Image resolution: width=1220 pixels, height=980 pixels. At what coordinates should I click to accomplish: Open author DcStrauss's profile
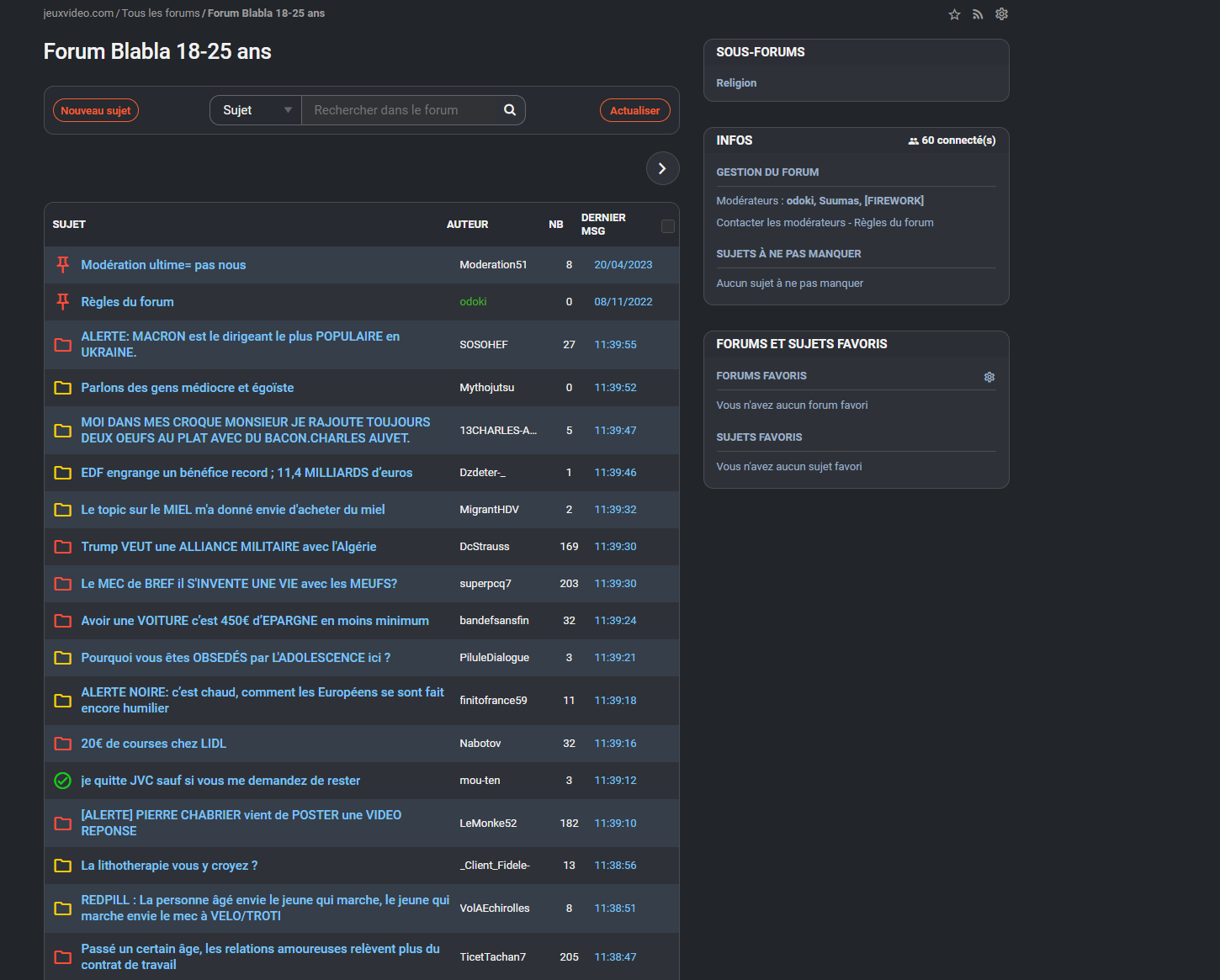coord(485,547)
